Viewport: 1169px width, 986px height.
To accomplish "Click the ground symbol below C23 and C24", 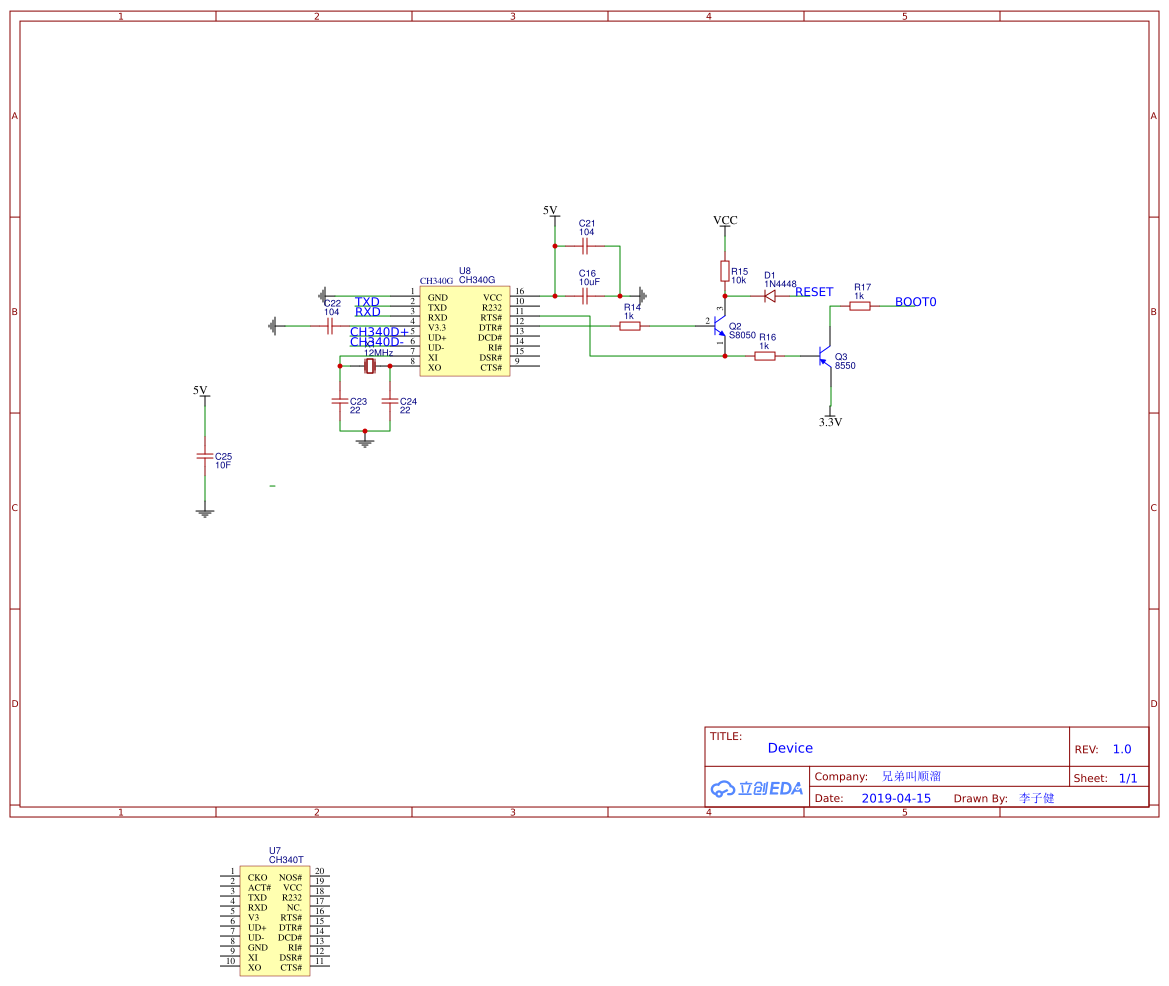I will 365,439.
